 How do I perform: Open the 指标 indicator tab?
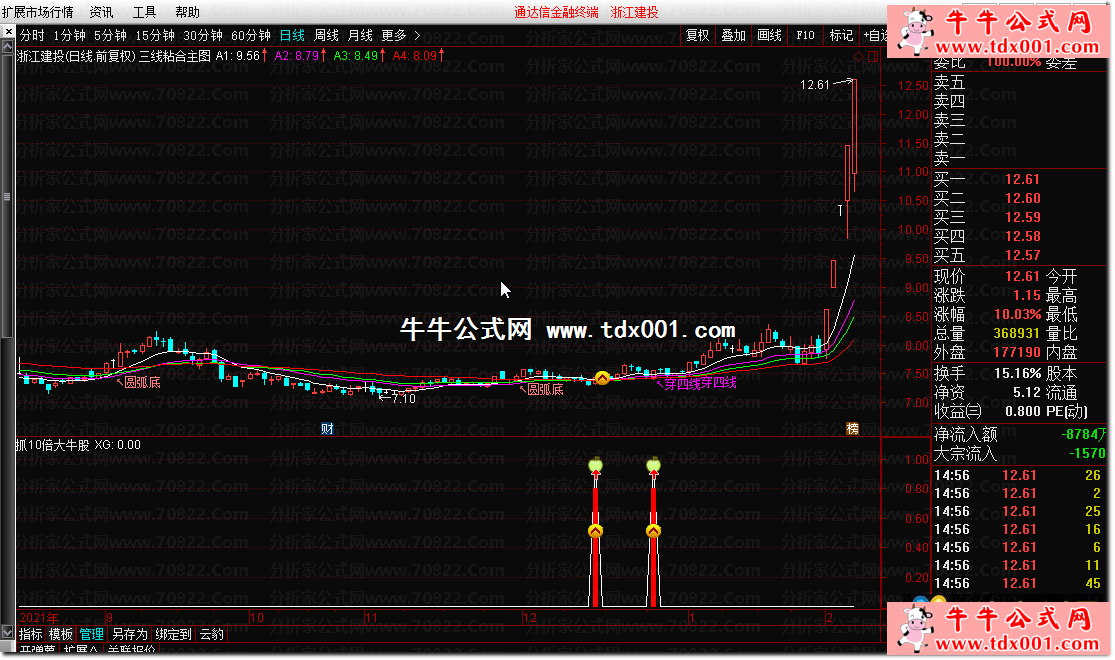(31, 634)
